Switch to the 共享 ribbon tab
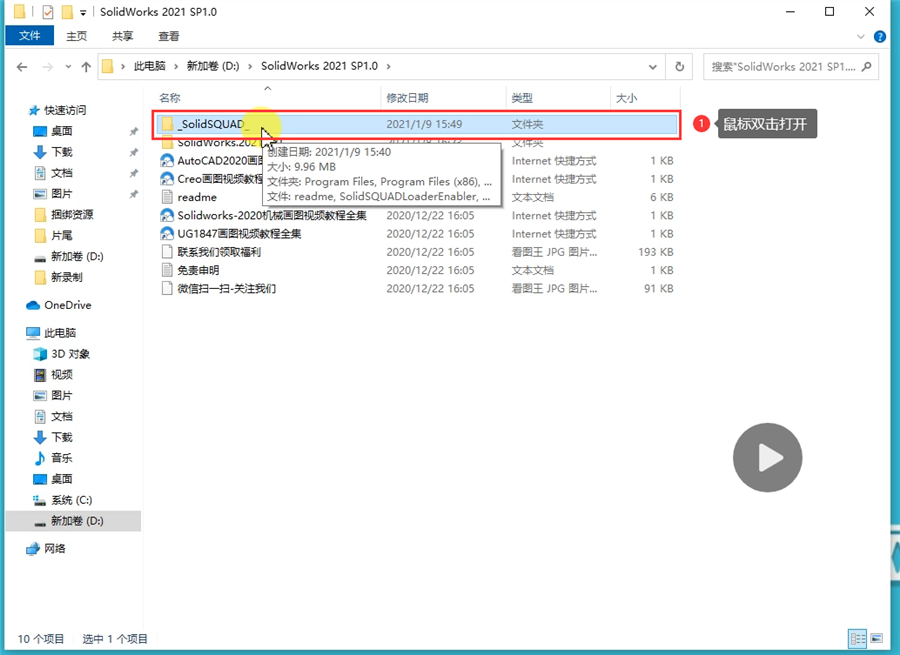Image resolution: width=900 pixels, height=655 pixels. coord(122,36)
